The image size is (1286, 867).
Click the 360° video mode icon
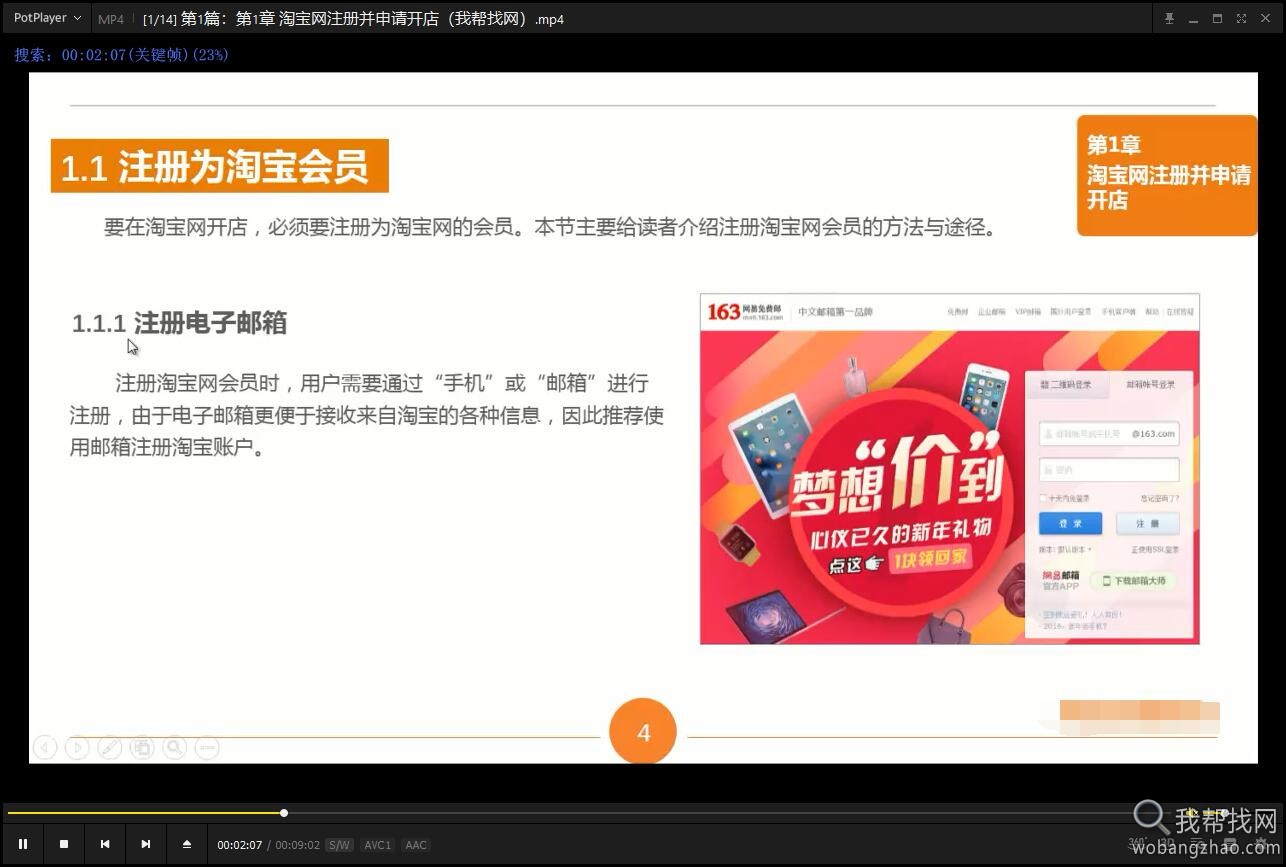point(1138,844)
